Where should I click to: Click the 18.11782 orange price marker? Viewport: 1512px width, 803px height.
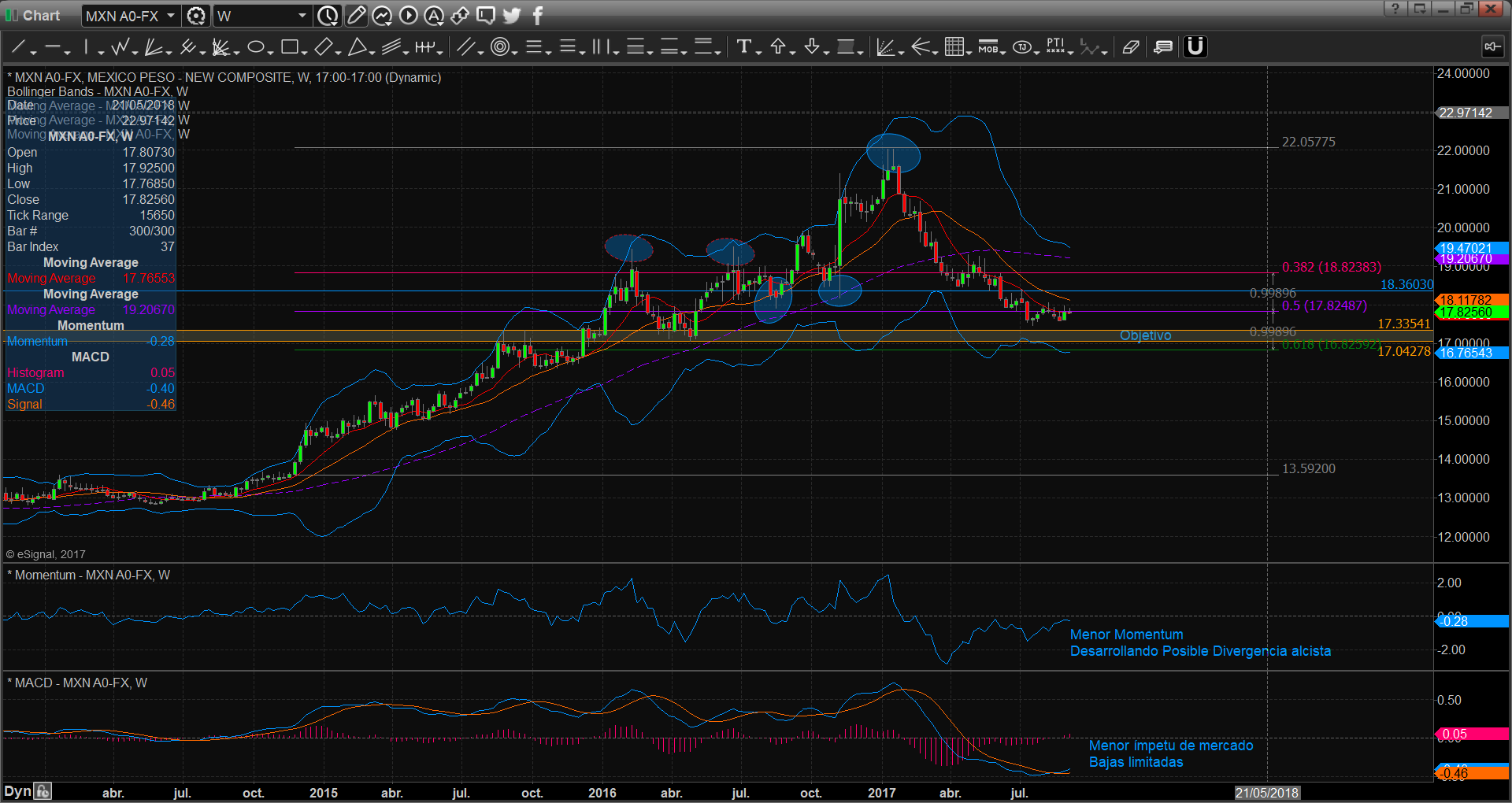point(1471,300)
